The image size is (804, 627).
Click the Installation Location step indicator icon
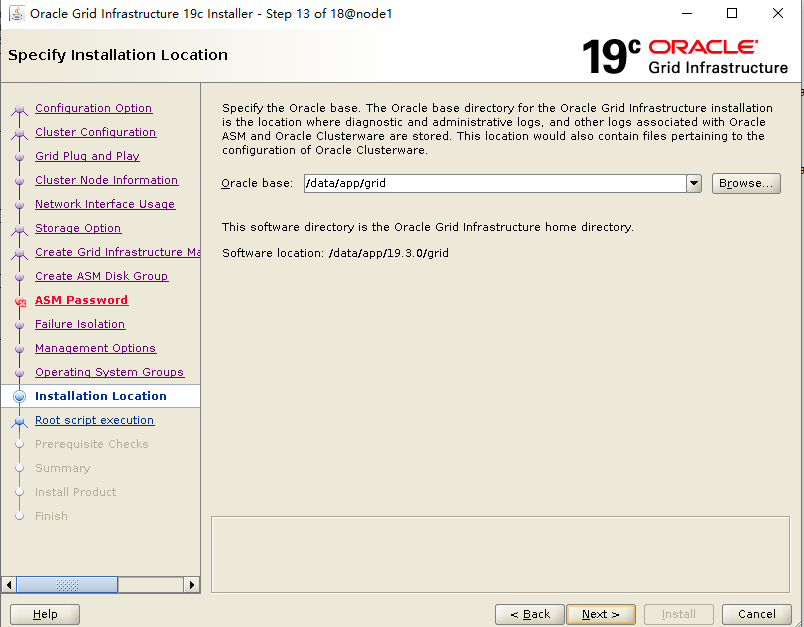tap(19, 396)
